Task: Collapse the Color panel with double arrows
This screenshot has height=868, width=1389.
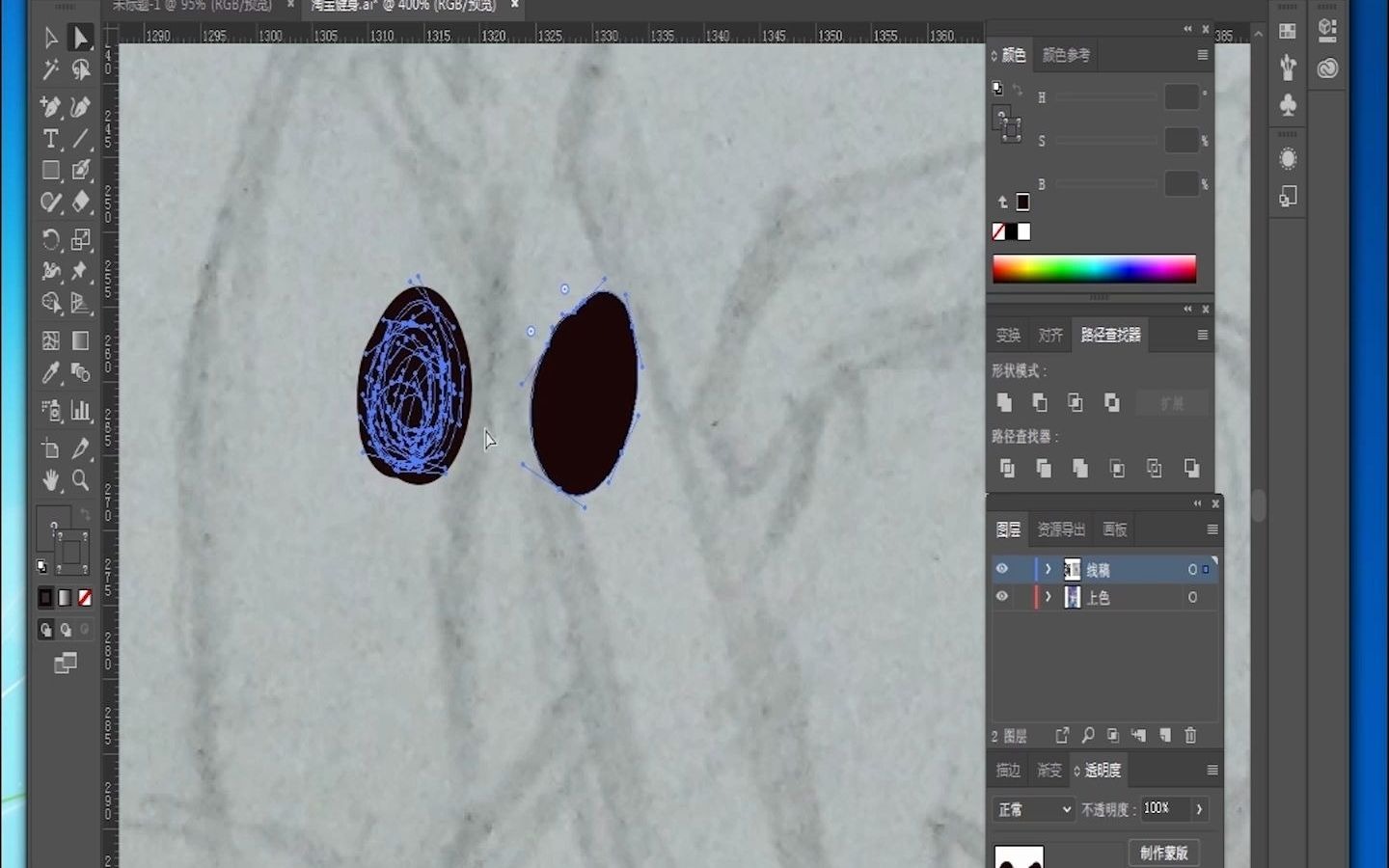Action: [x=1187, y=29]
